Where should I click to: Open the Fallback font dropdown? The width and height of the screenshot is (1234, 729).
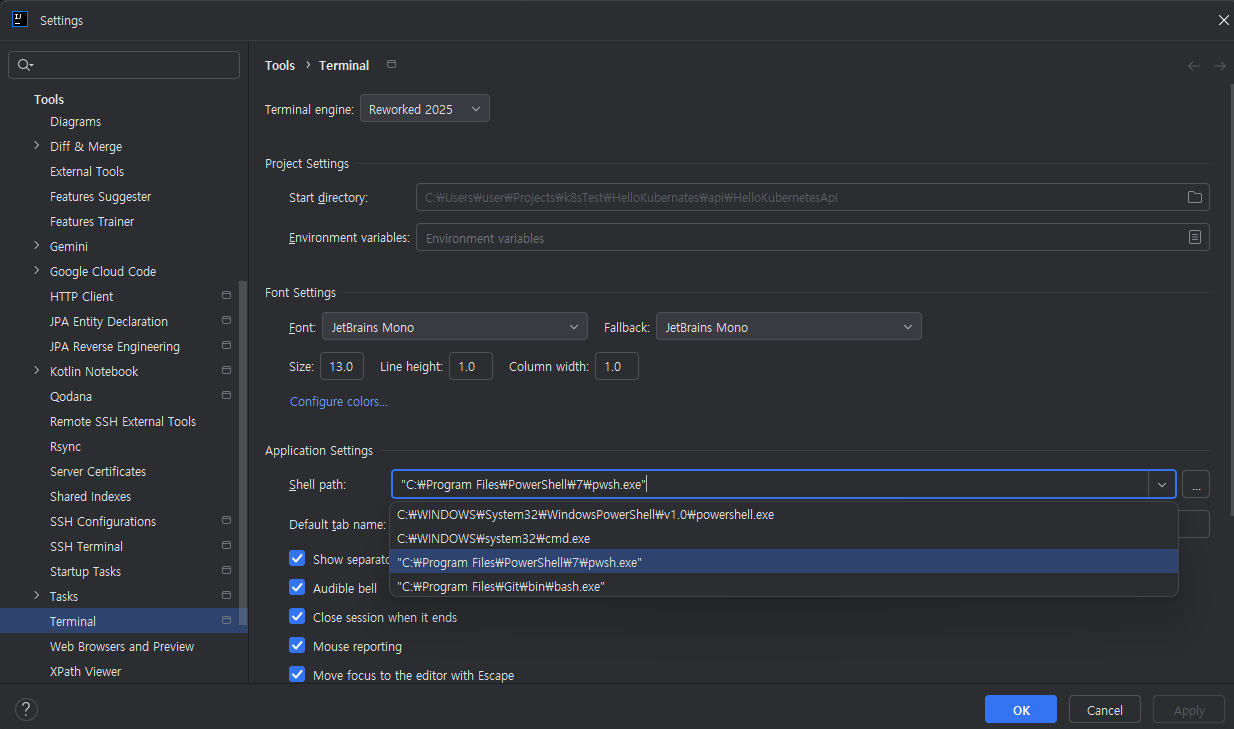coord(789,327)
